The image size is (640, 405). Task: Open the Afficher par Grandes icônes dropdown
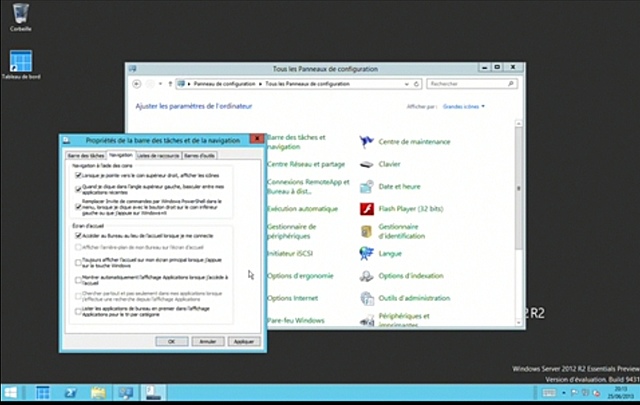pyautogui.click(x=464, y=107)
